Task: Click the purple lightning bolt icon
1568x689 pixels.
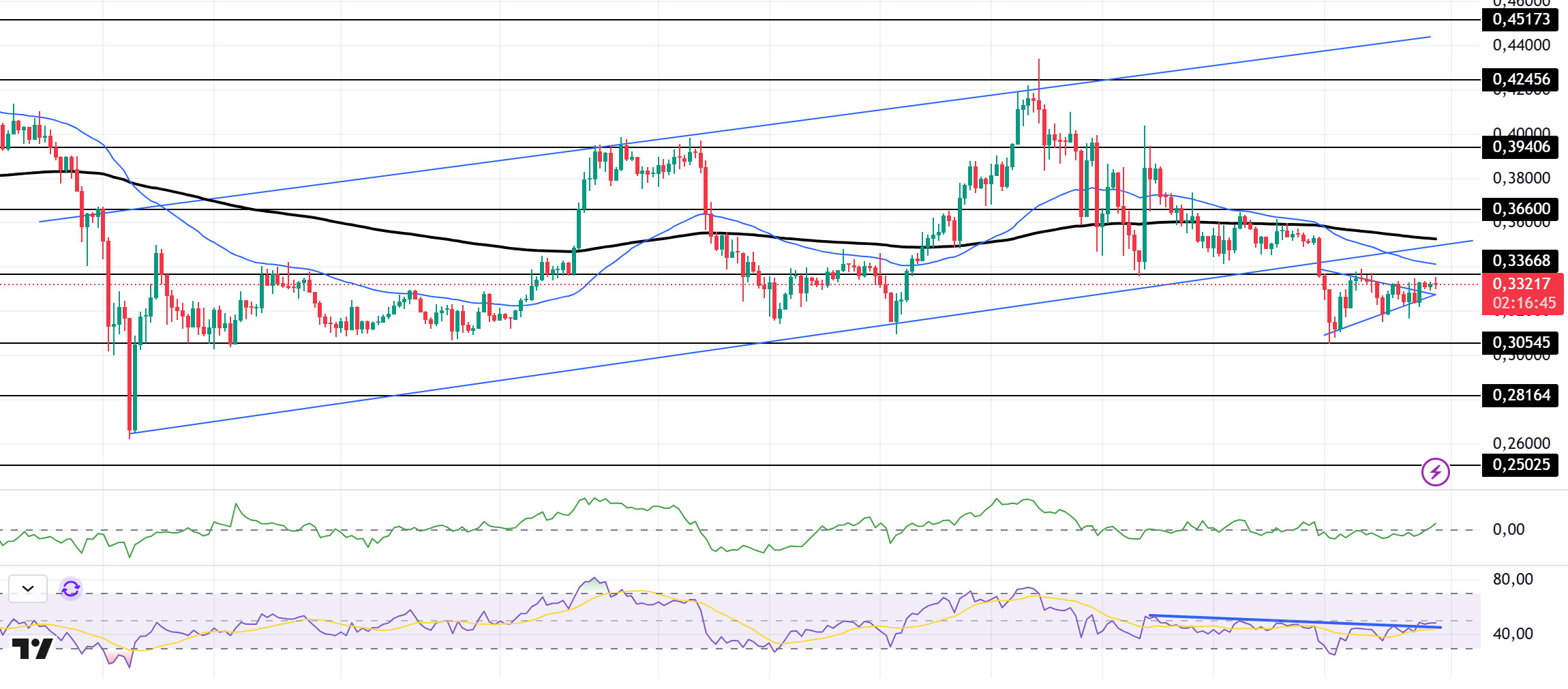Action: pos(1435,471)
